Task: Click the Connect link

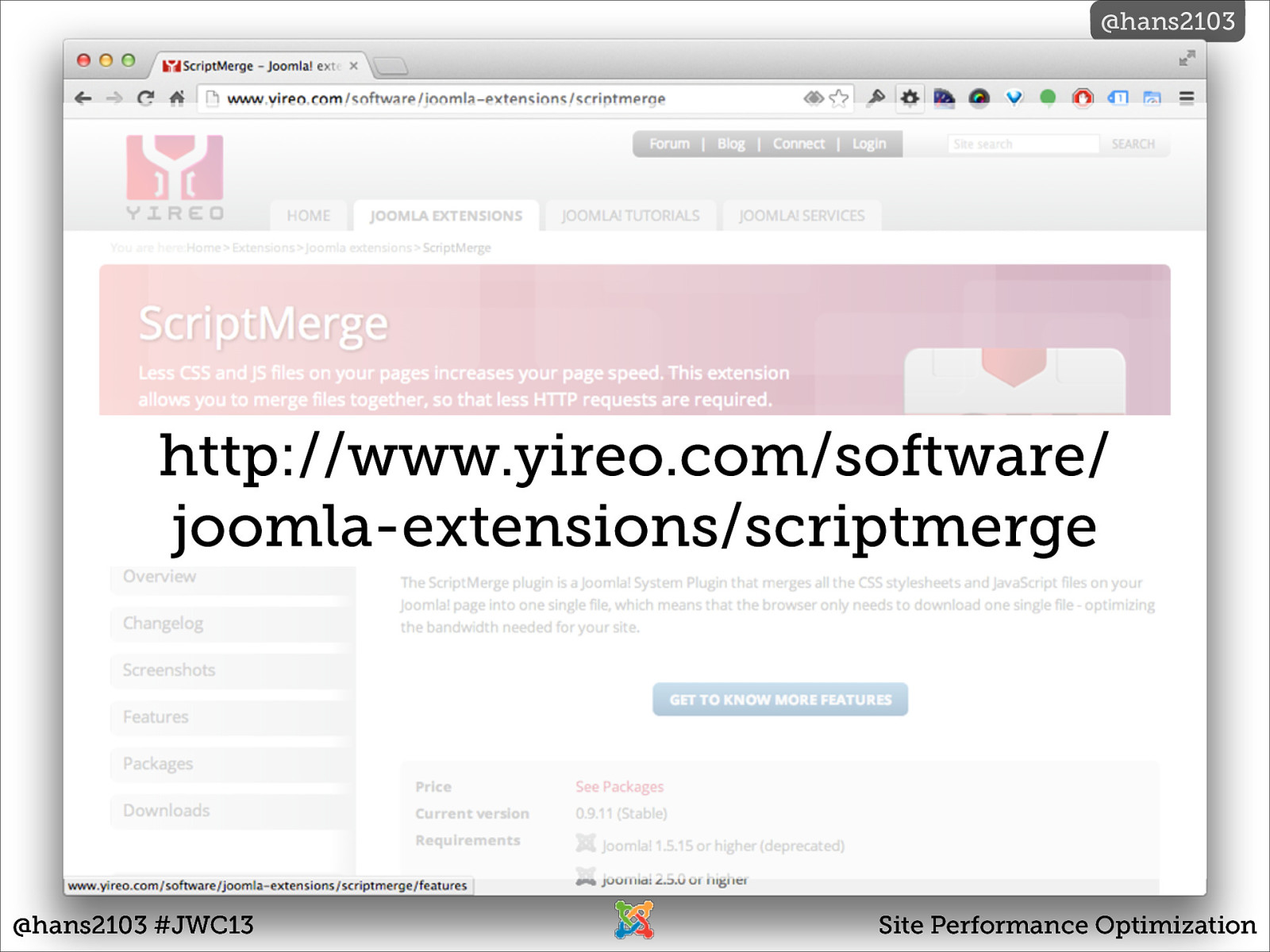Action: pos(799,144)
